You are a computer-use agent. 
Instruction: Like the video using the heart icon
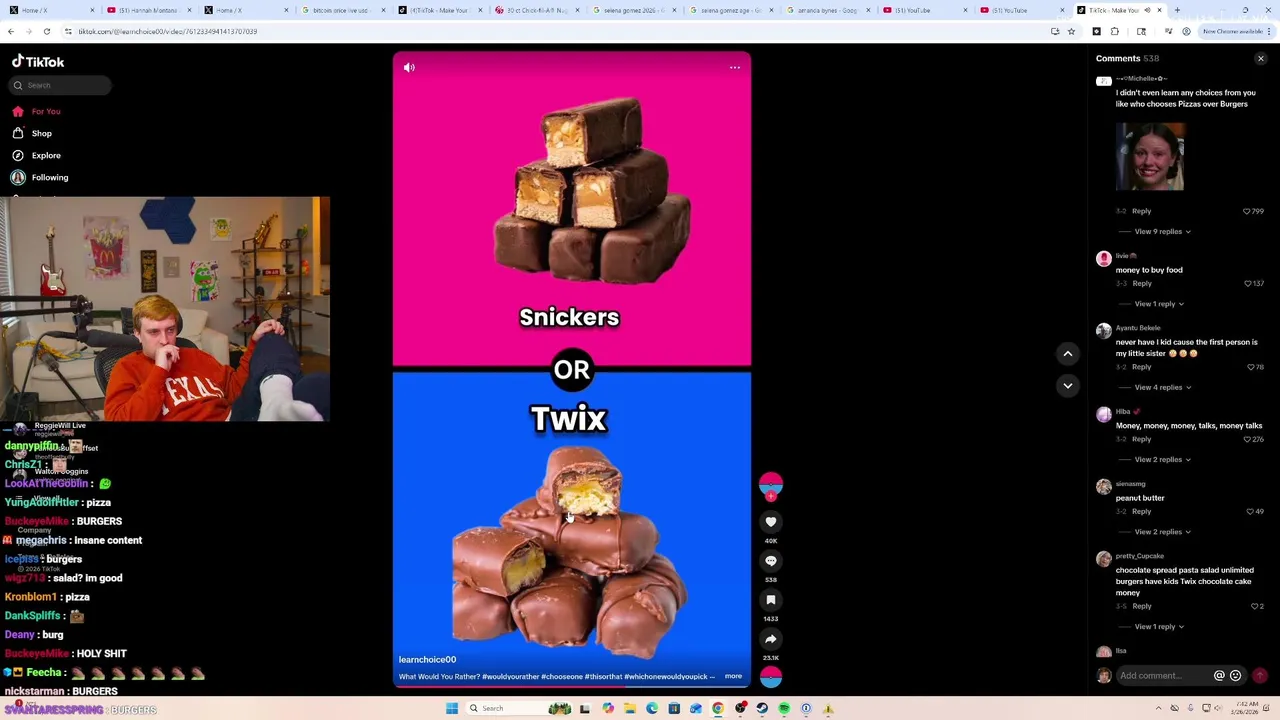[x=771, y=522]
